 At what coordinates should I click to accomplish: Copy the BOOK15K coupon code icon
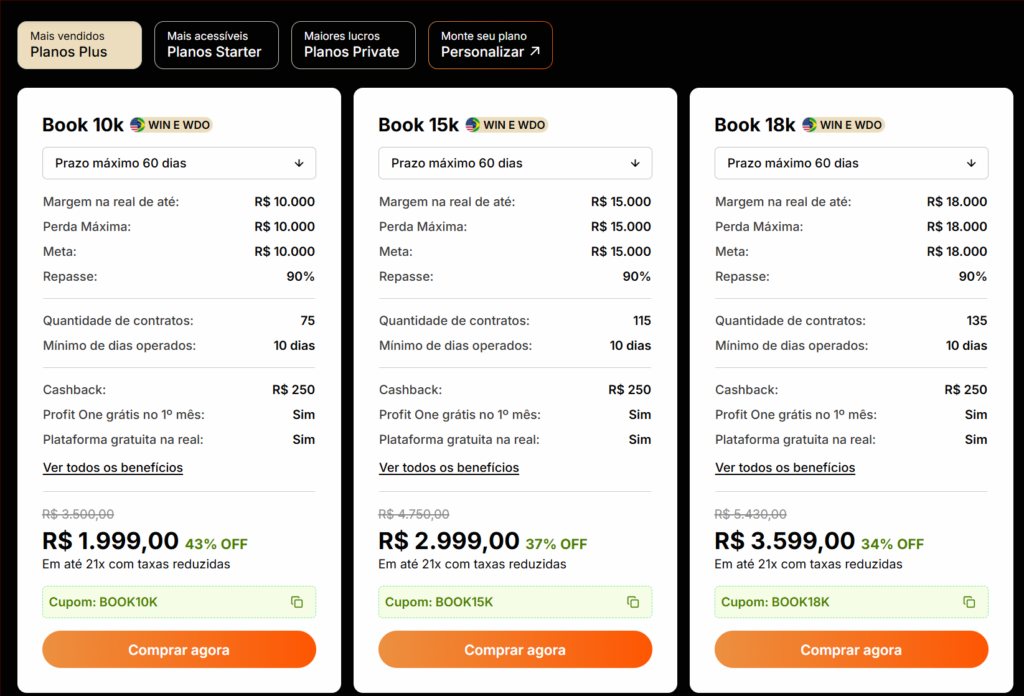pyautogui.click(x=633, y=602)
